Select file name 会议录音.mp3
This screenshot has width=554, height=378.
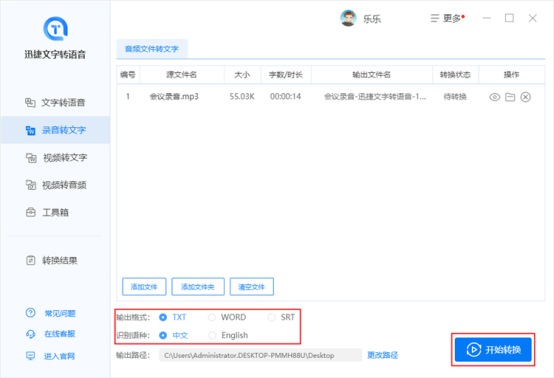pos(174,96)
